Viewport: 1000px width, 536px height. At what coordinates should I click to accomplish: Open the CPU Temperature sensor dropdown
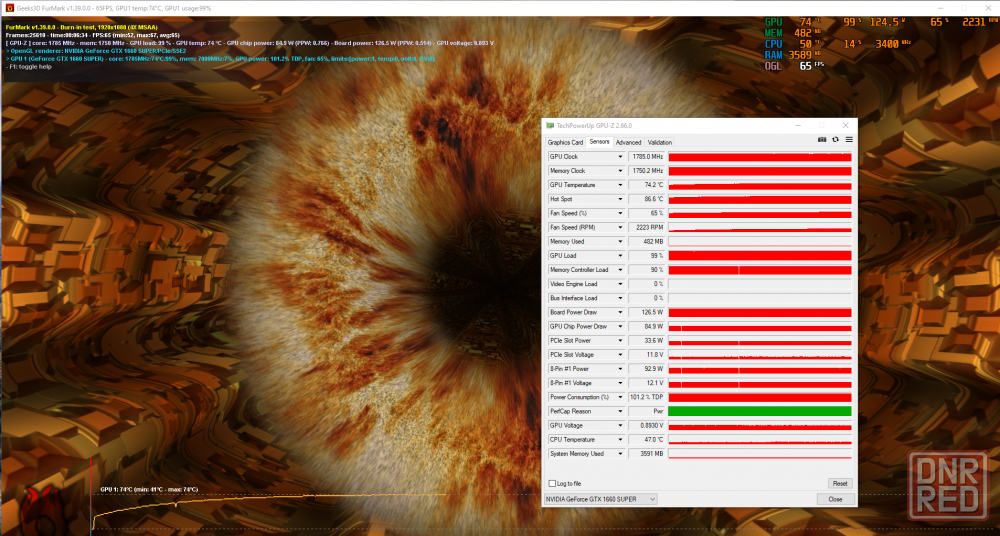pyautogui.click(x=619, y=440)
